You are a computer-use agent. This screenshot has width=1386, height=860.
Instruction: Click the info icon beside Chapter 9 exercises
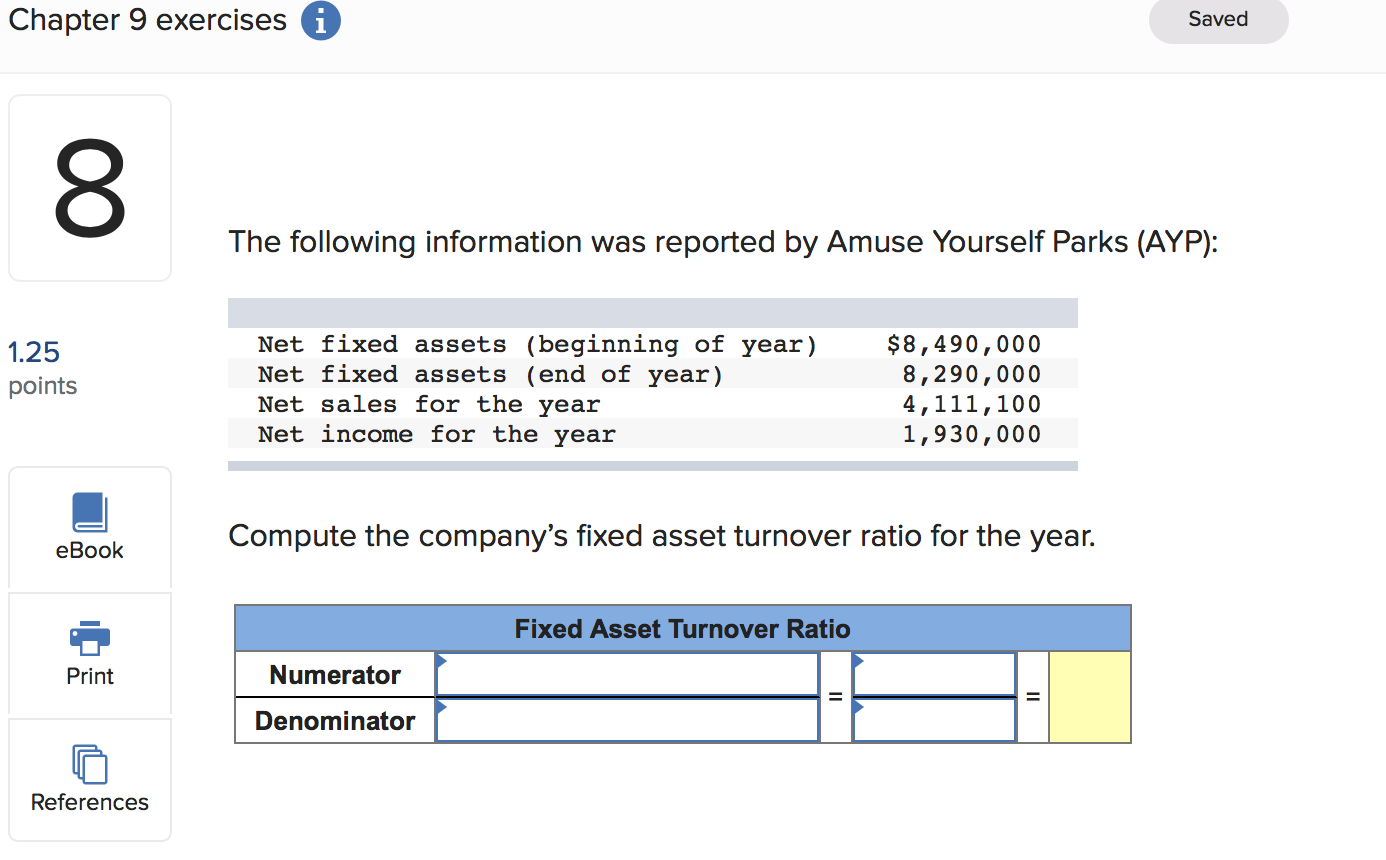(x=320, y=22)
